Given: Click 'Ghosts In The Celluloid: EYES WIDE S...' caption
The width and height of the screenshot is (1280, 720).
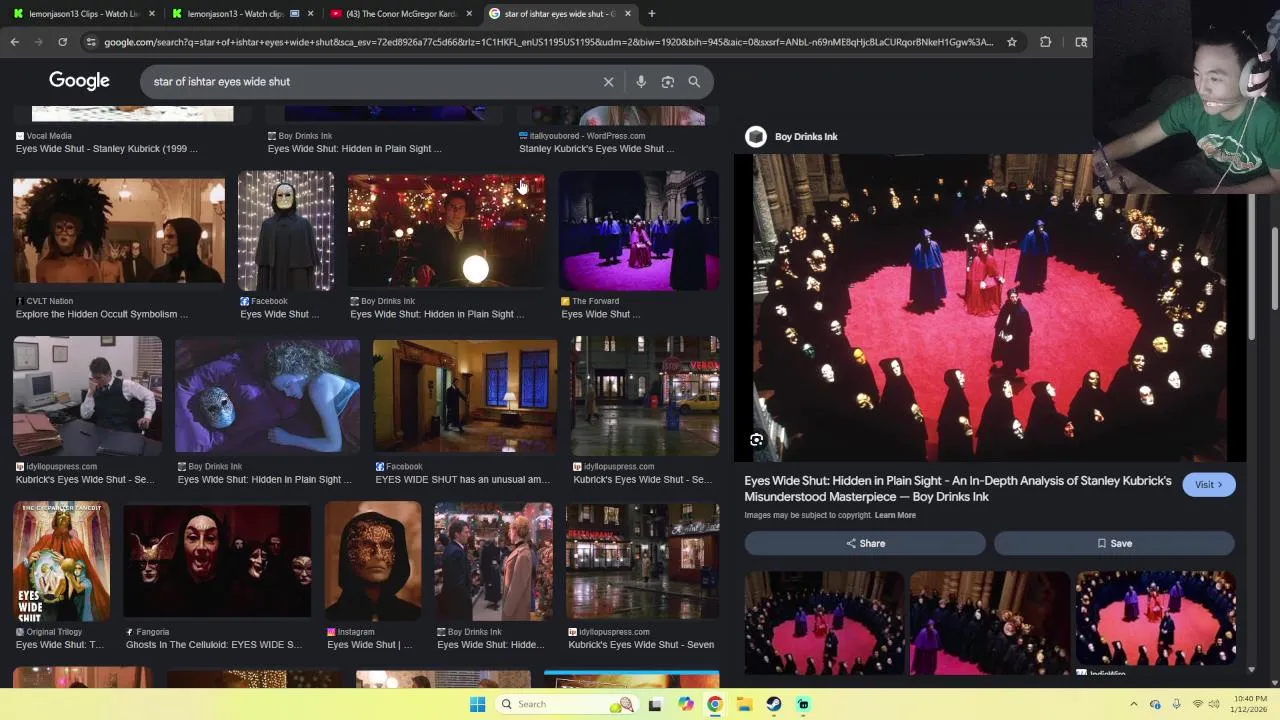Looking at the screenshot, I should tap(214, 645).
